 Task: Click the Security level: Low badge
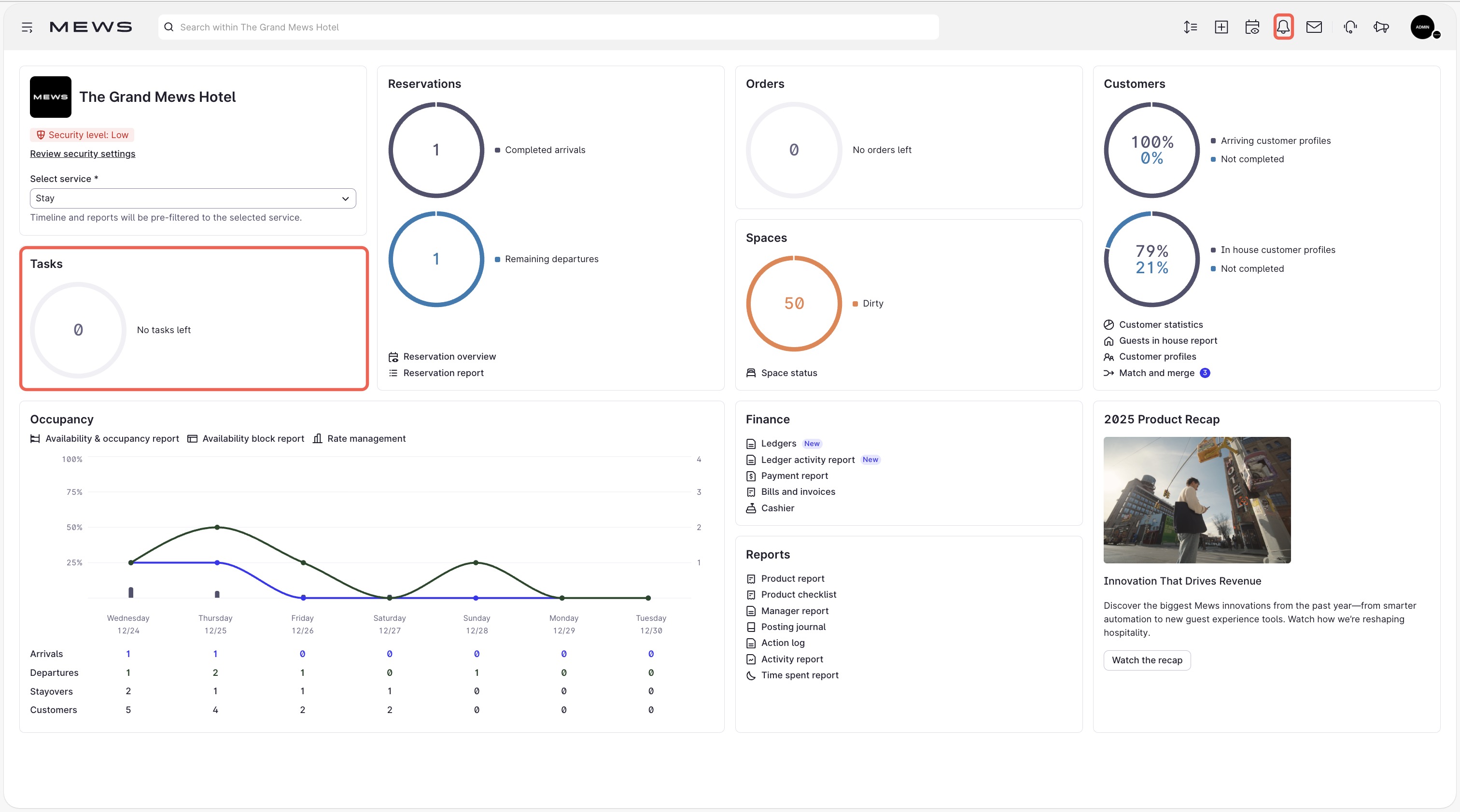82,135
